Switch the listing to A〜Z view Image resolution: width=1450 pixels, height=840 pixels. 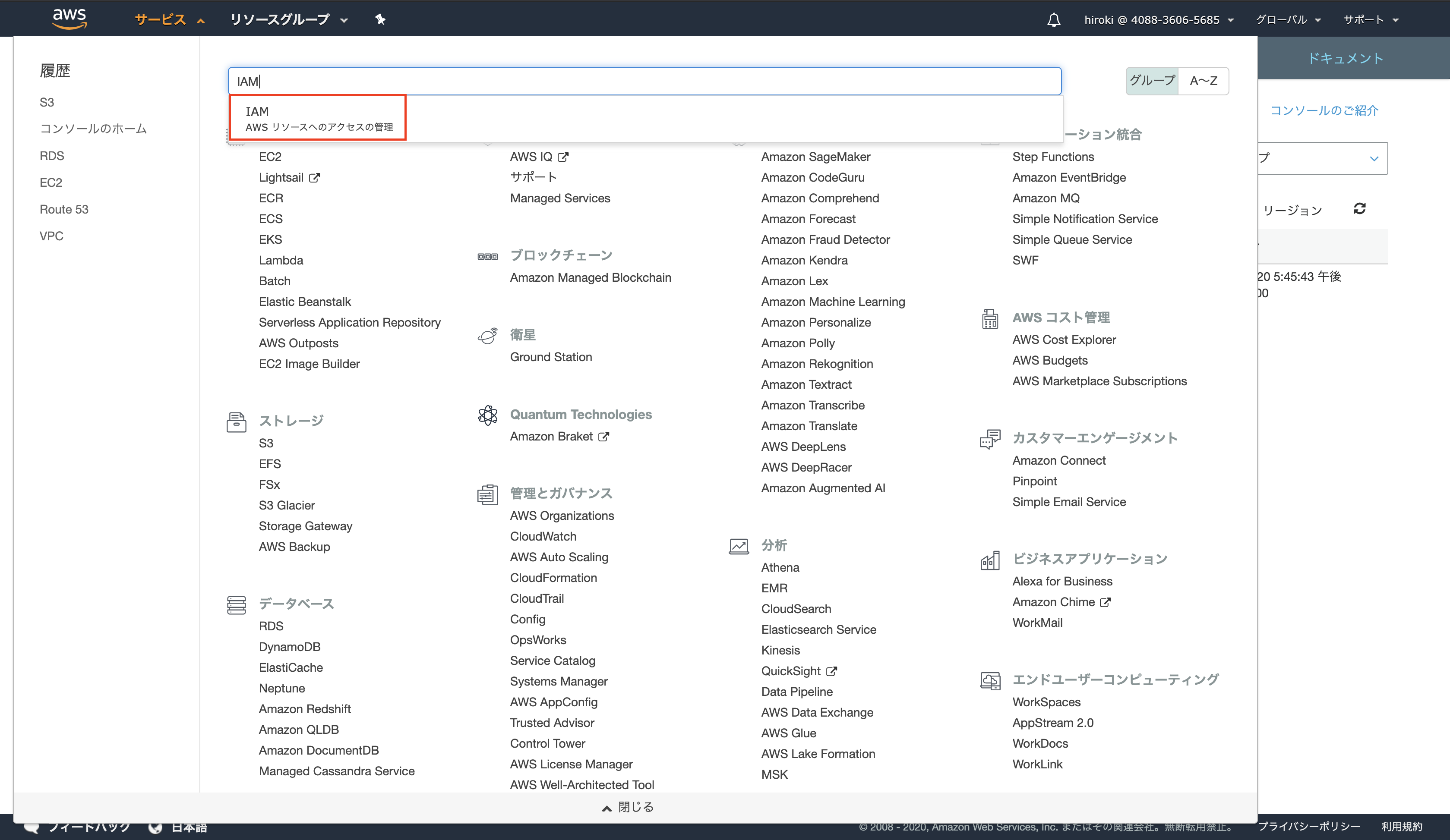pyautogui.click(x=1203, y=81)
